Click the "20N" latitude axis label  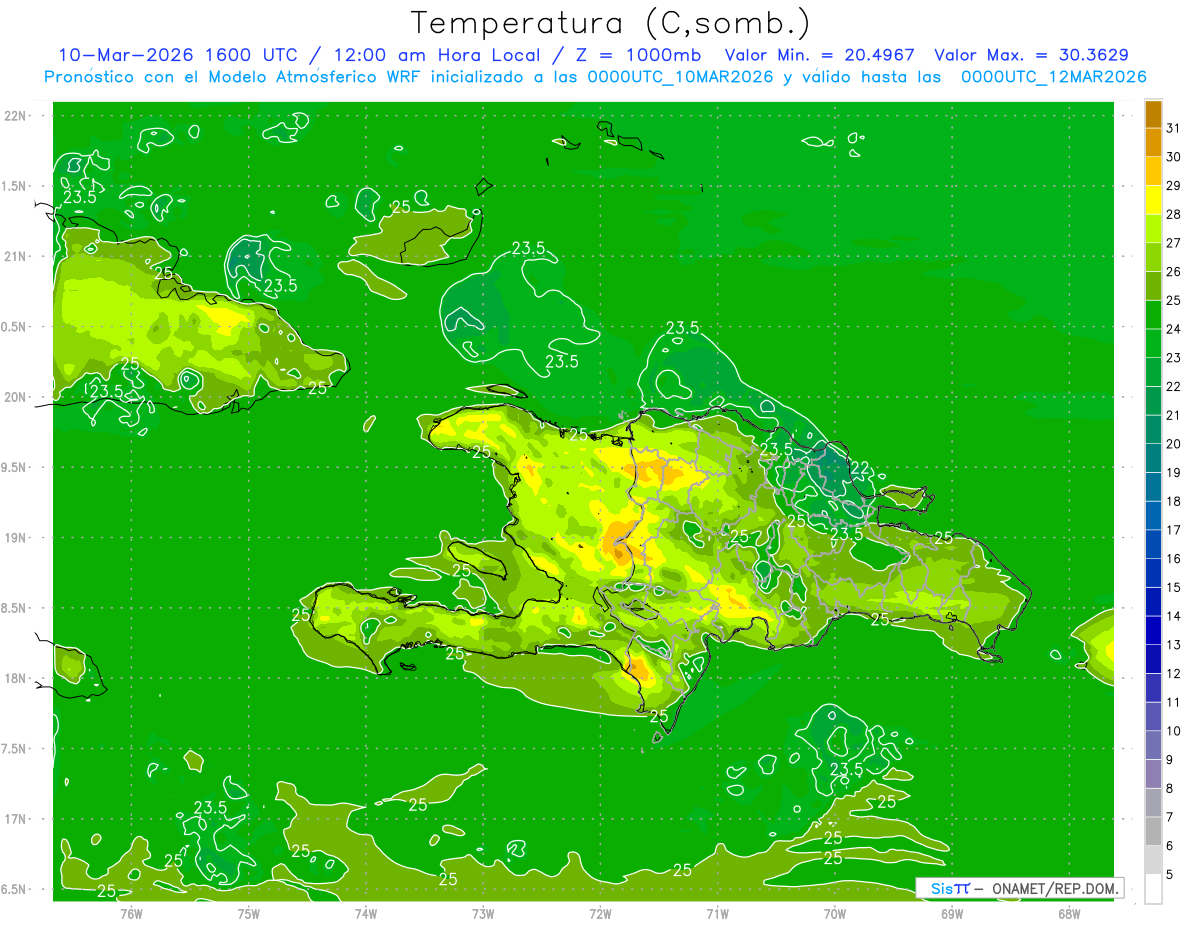click(15, 397)
